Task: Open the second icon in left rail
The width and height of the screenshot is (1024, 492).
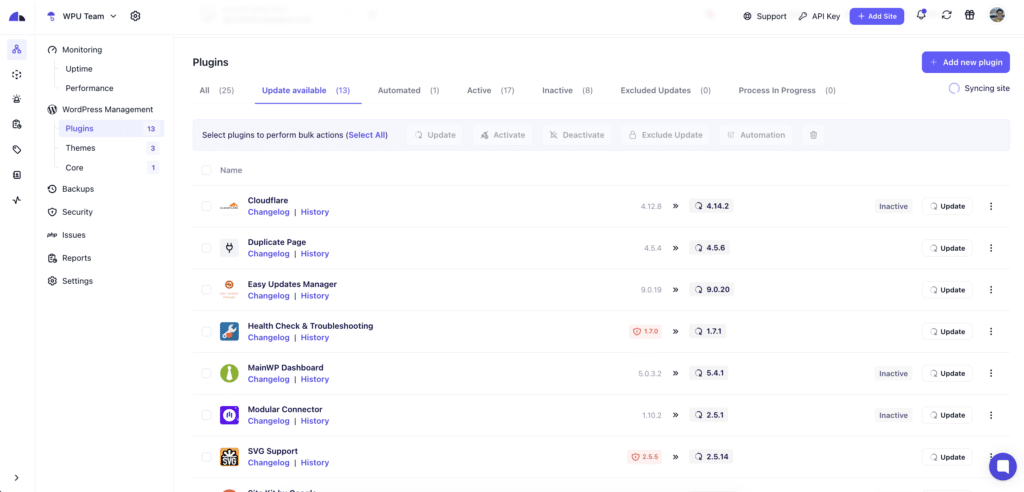Action: 17,74
